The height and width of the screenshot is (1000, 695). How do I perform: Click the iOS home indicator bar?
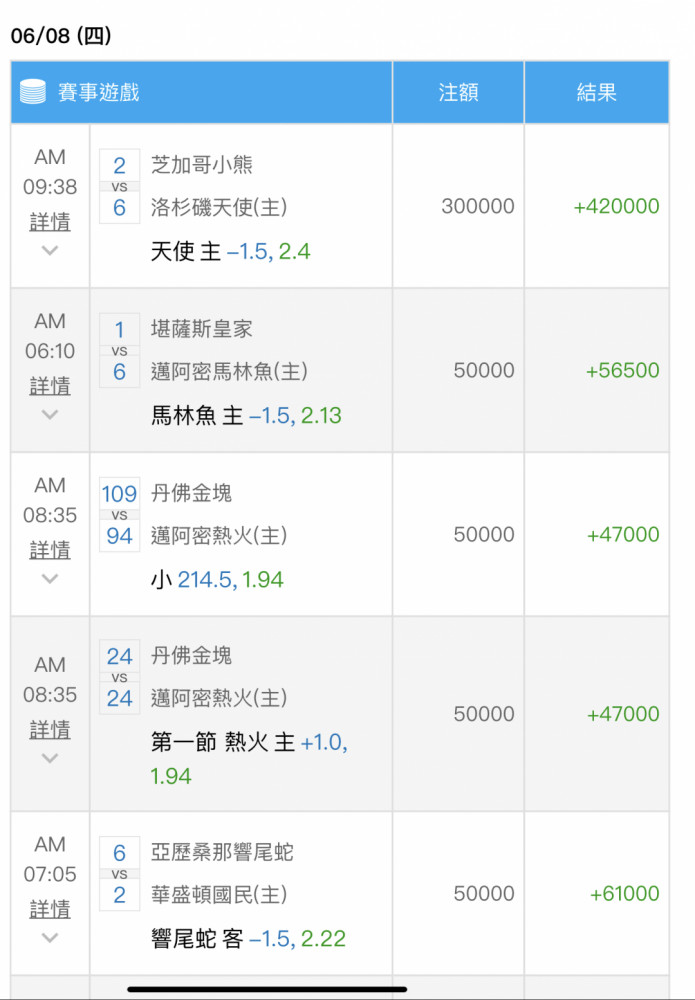267,989
